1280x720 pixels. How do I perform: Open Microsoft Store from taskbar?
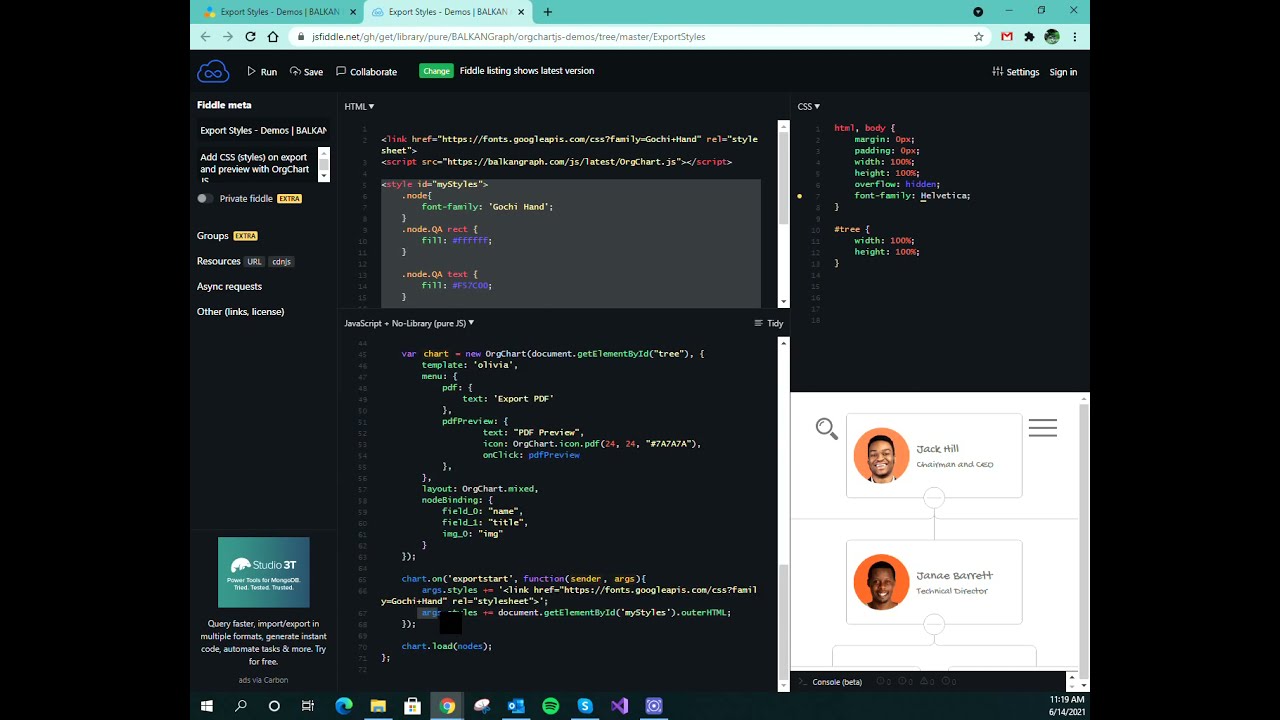point(412,706)
